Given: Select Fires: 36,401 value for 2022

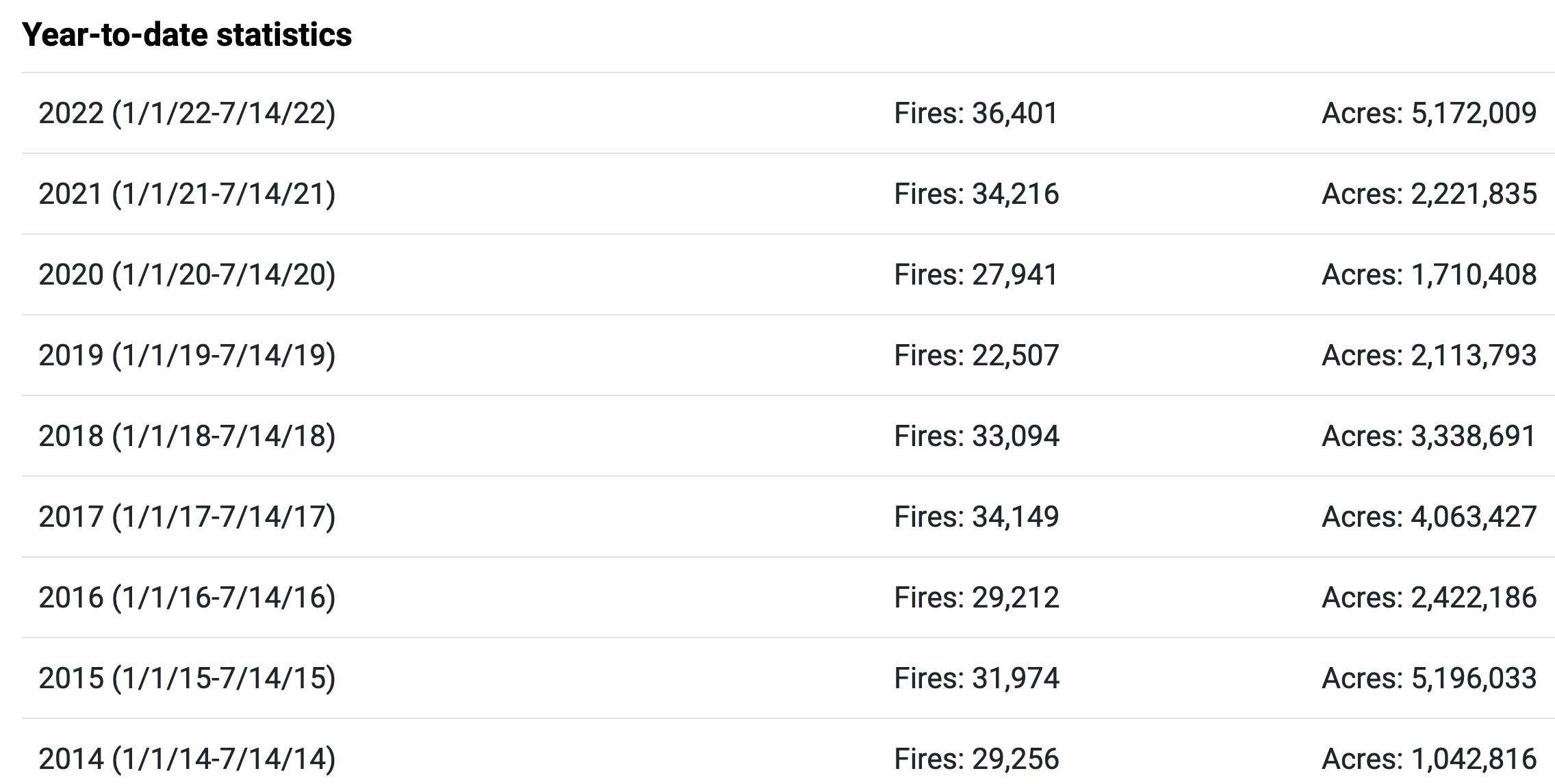Looking at the screenshot, I should (977, 113).
